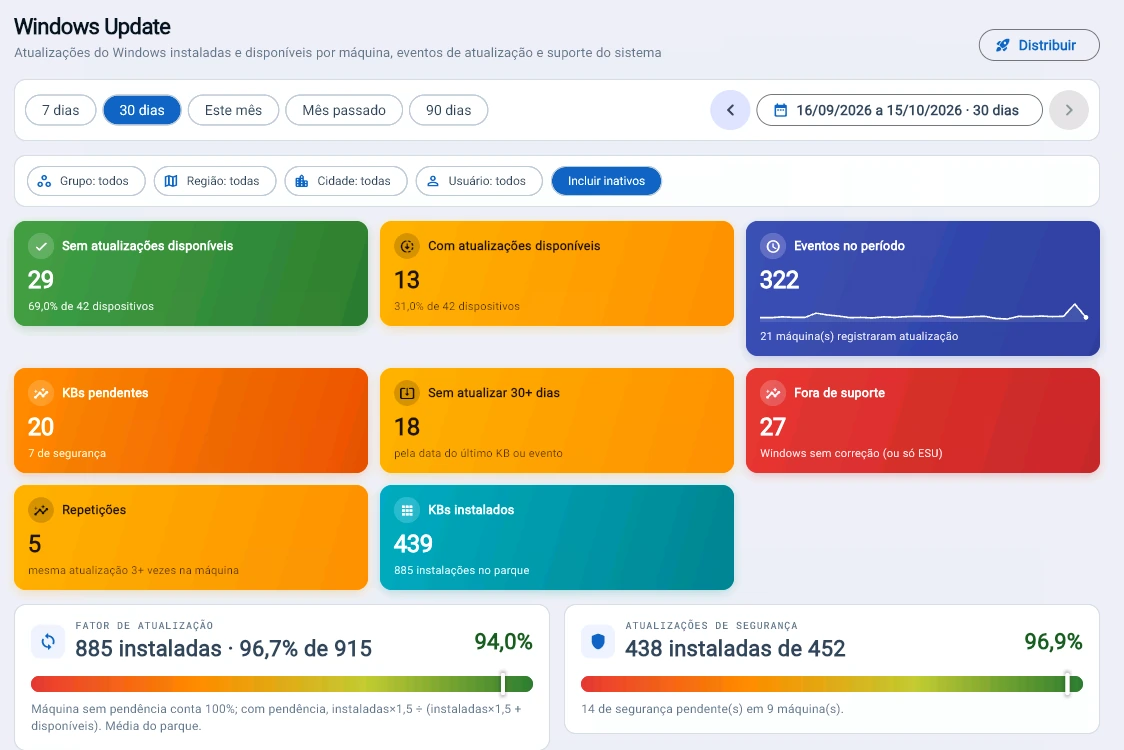Open the Sem atualizar 30+ dias card
Image resolution: width=1124 pixels, height=750 pixels.
557,420
